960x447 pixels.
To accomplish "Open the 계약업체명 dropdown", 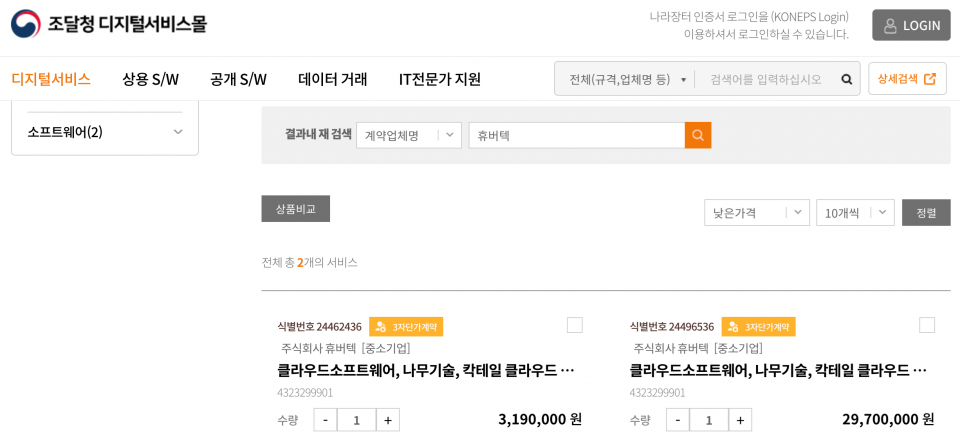I will click(x=408, y=135).
